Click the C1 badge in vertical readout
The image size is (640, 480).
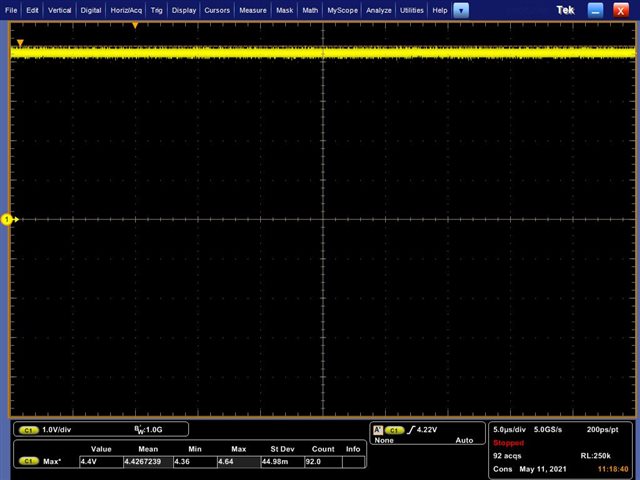point(29,430)
